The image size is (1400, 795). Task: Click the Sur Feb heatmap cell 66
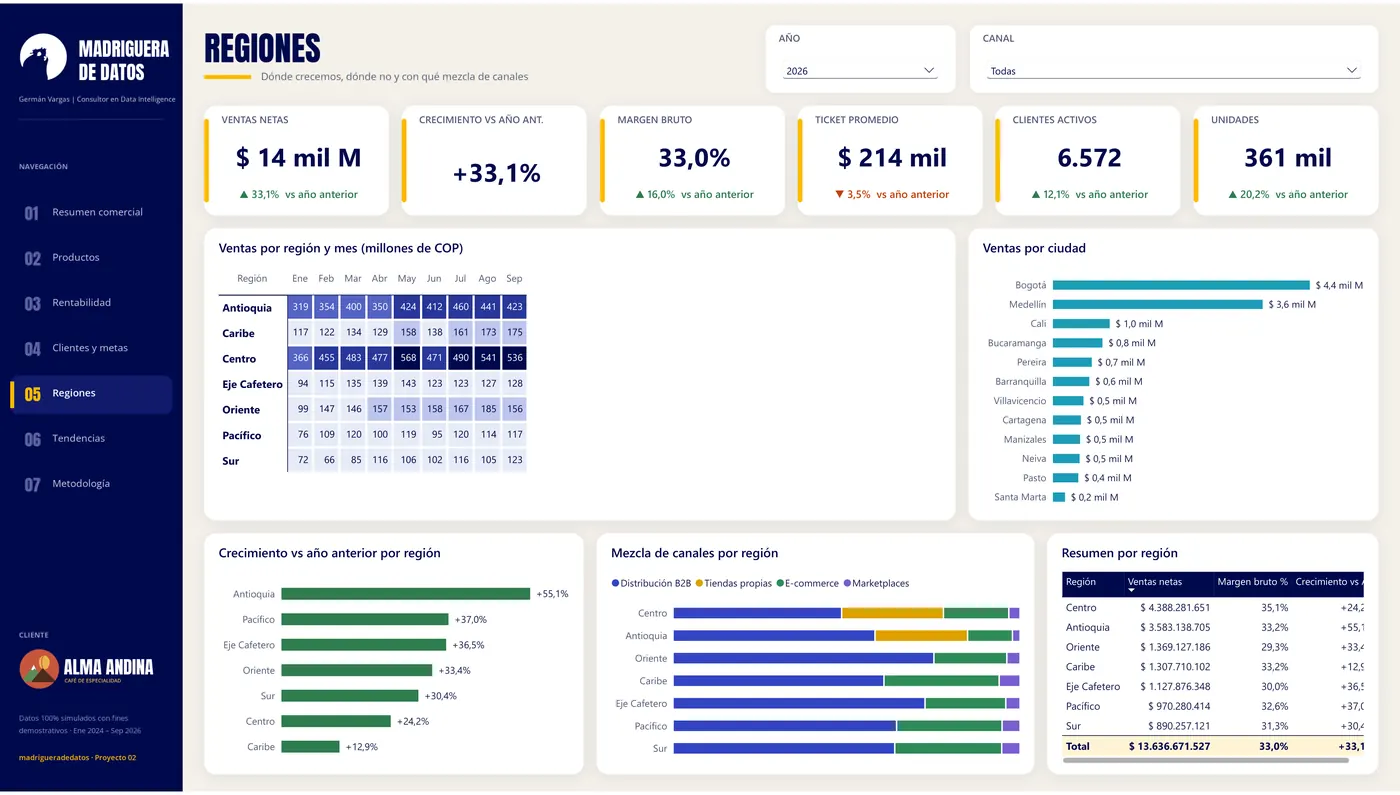(327, 460)
